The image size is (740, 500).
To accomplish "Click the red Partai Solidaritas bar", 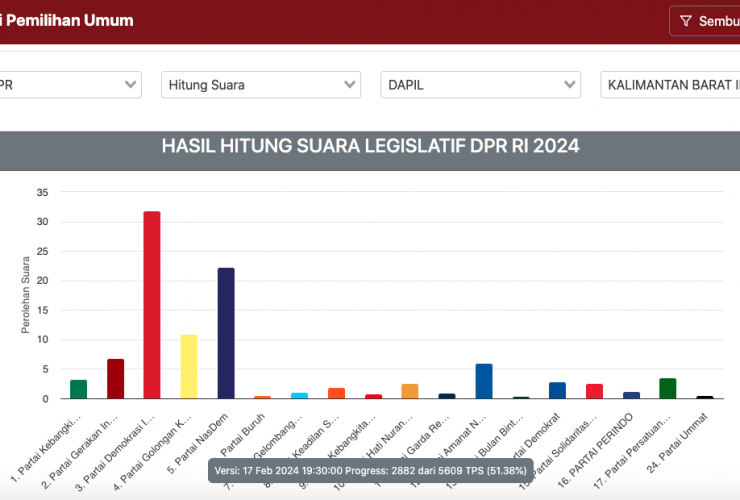I will 595,391.
